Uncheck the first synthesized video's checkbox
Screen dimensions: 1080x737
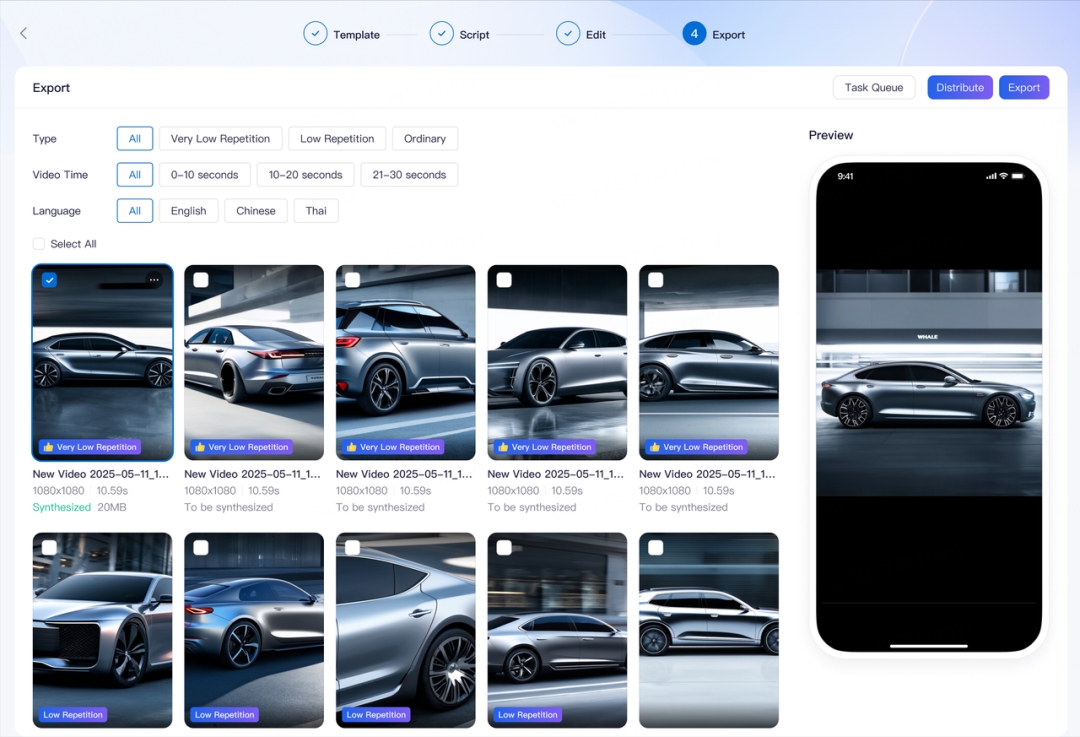click(50, 280)
